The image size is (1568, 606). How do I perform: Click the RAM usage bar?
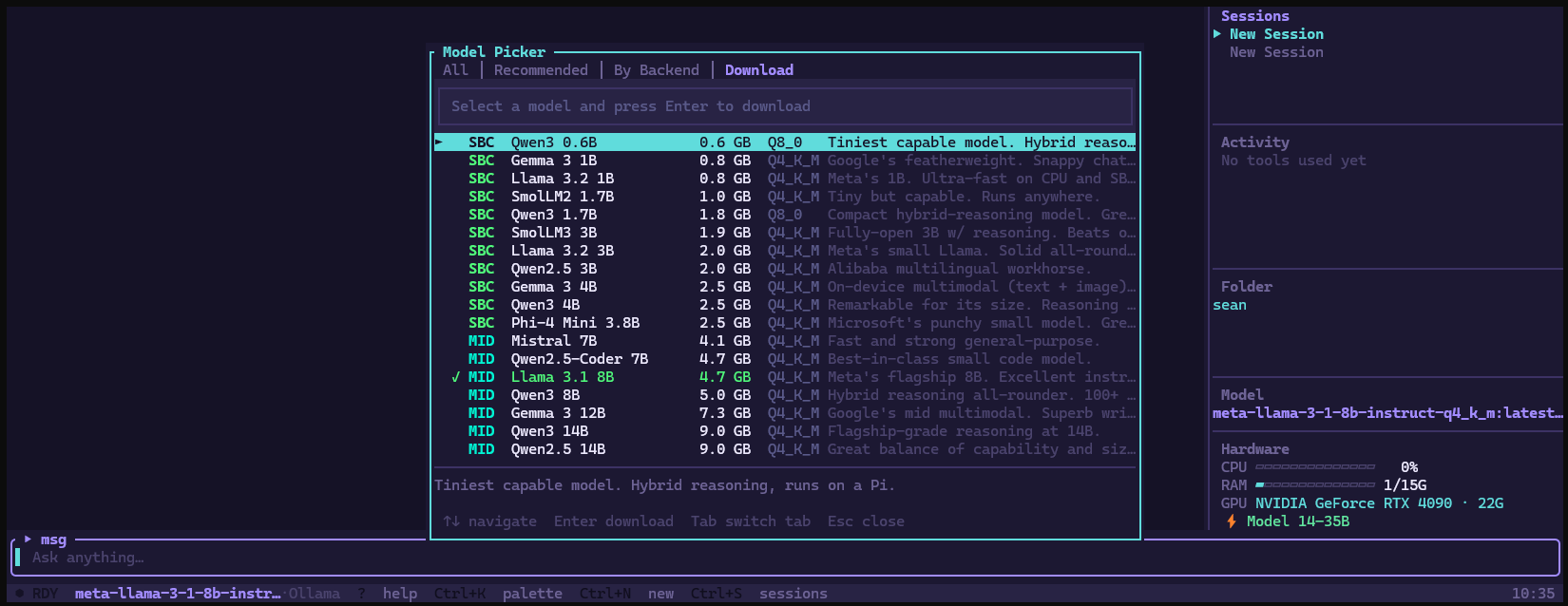click(x=1315, y=485)
